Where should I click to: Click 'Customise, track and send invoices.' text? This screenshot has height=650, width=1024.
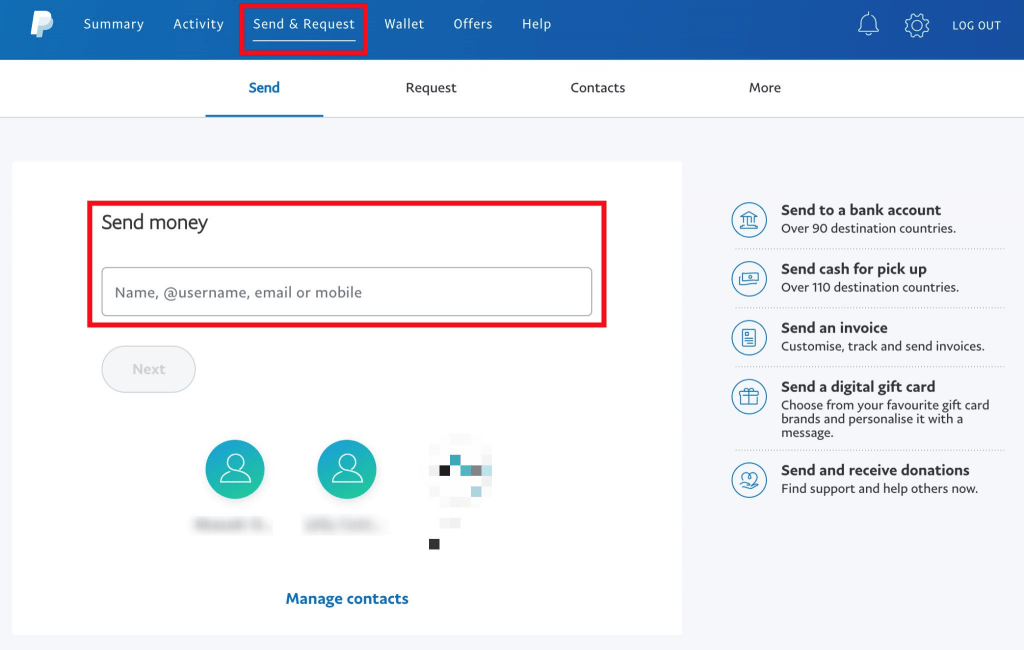pos(882,346)
